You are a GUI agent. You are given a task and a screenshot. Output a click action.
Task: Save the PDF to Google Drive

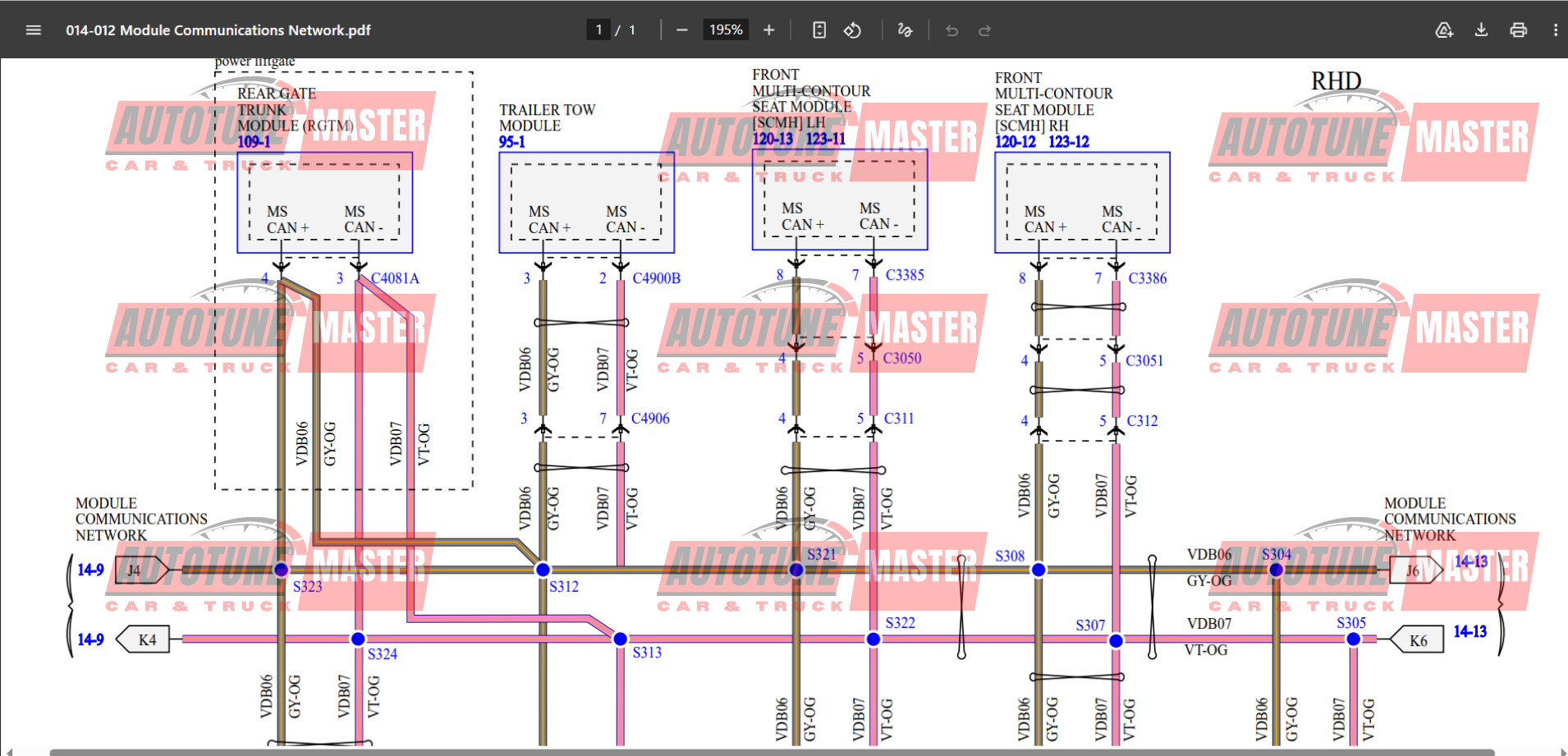pyautogui.click(x=1444, y=30)
